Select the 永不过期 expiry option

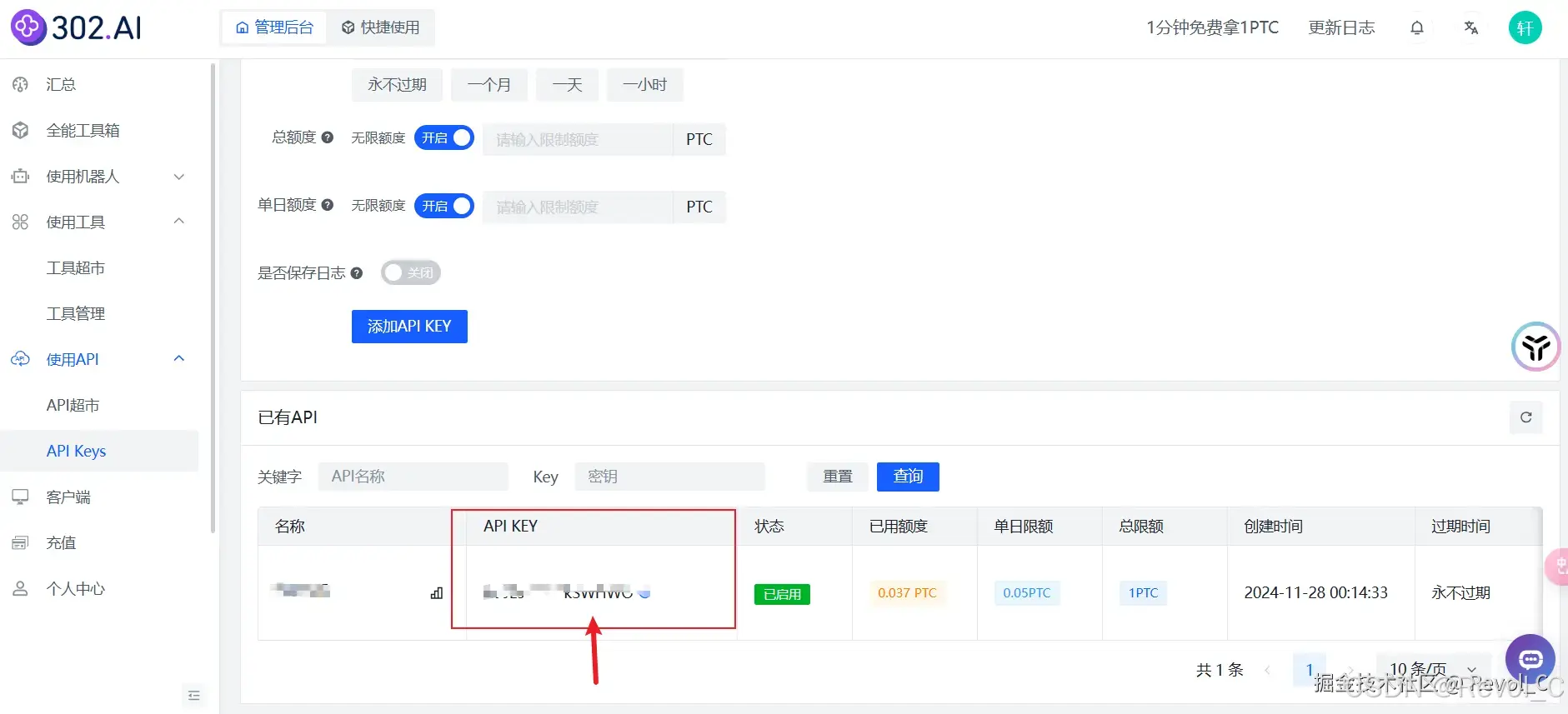(x=398, y=85)
